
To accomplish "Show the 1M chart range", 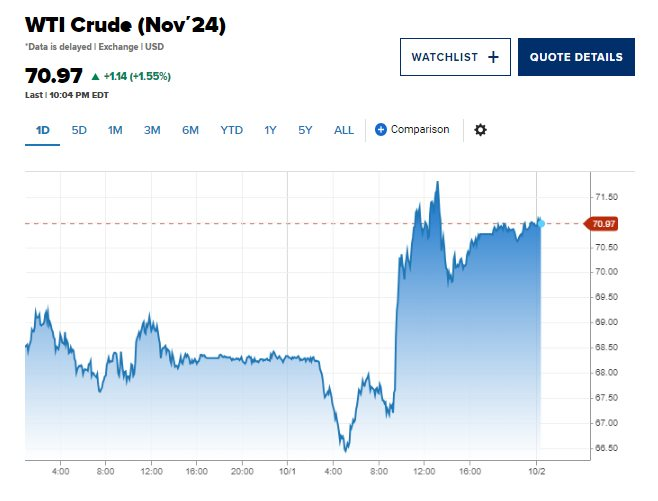I will [115, 130].
